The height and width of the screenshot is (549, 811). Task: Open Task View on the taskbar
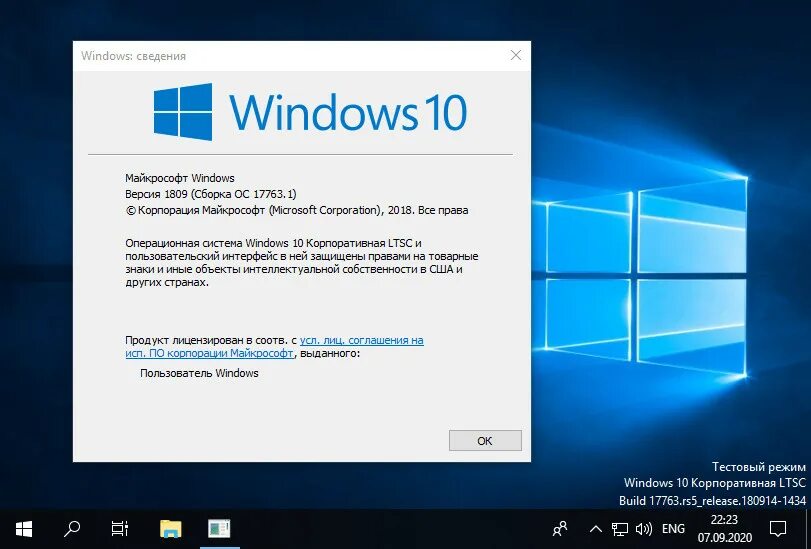pos(120,529)
